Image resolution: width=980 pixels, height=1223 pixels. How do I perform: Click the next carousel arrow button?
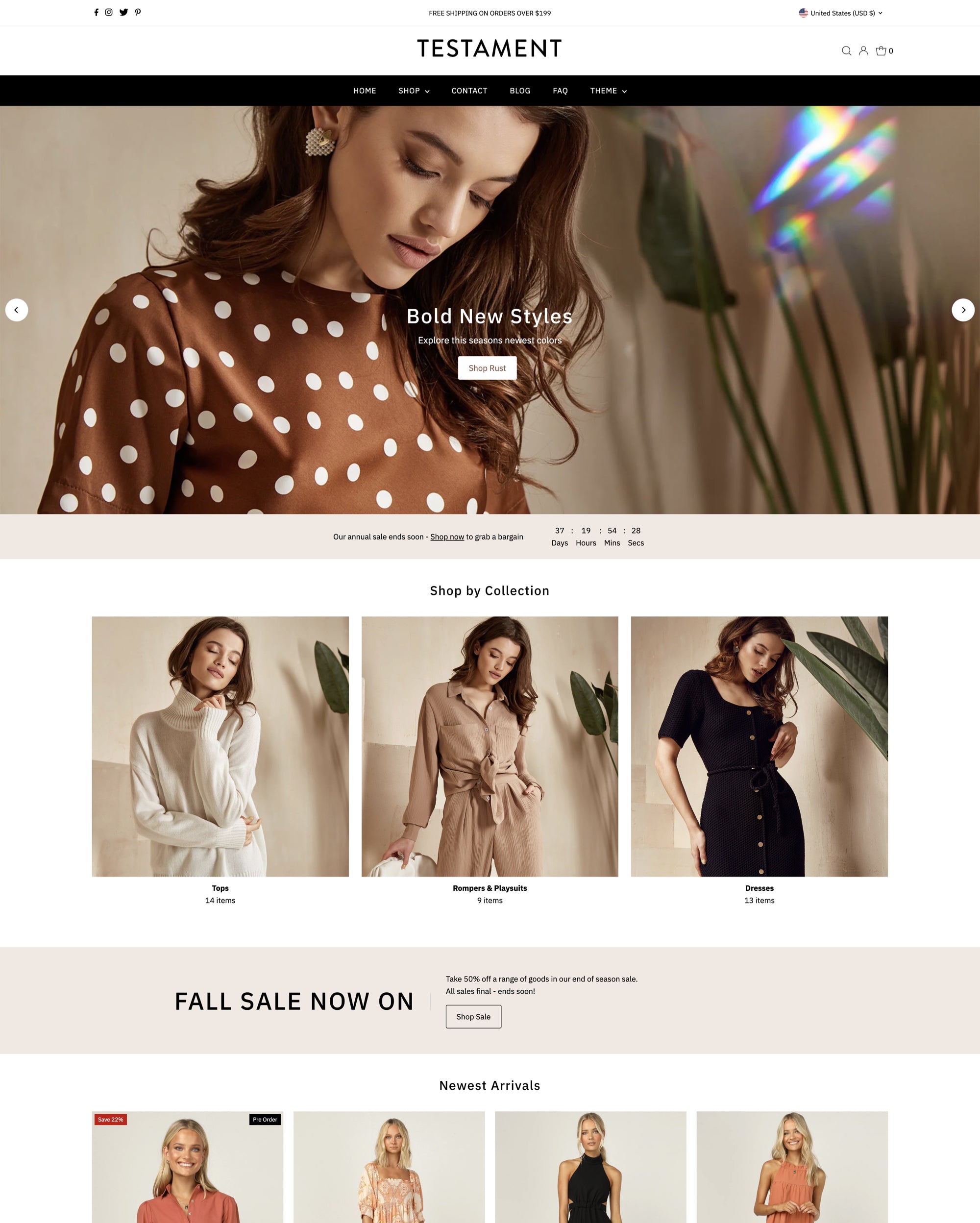click(x=963, y=309)
